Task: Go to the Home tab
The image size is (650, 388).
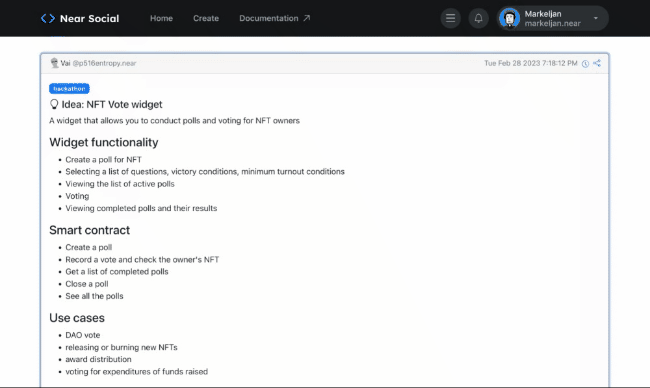Action: (161, 18)
